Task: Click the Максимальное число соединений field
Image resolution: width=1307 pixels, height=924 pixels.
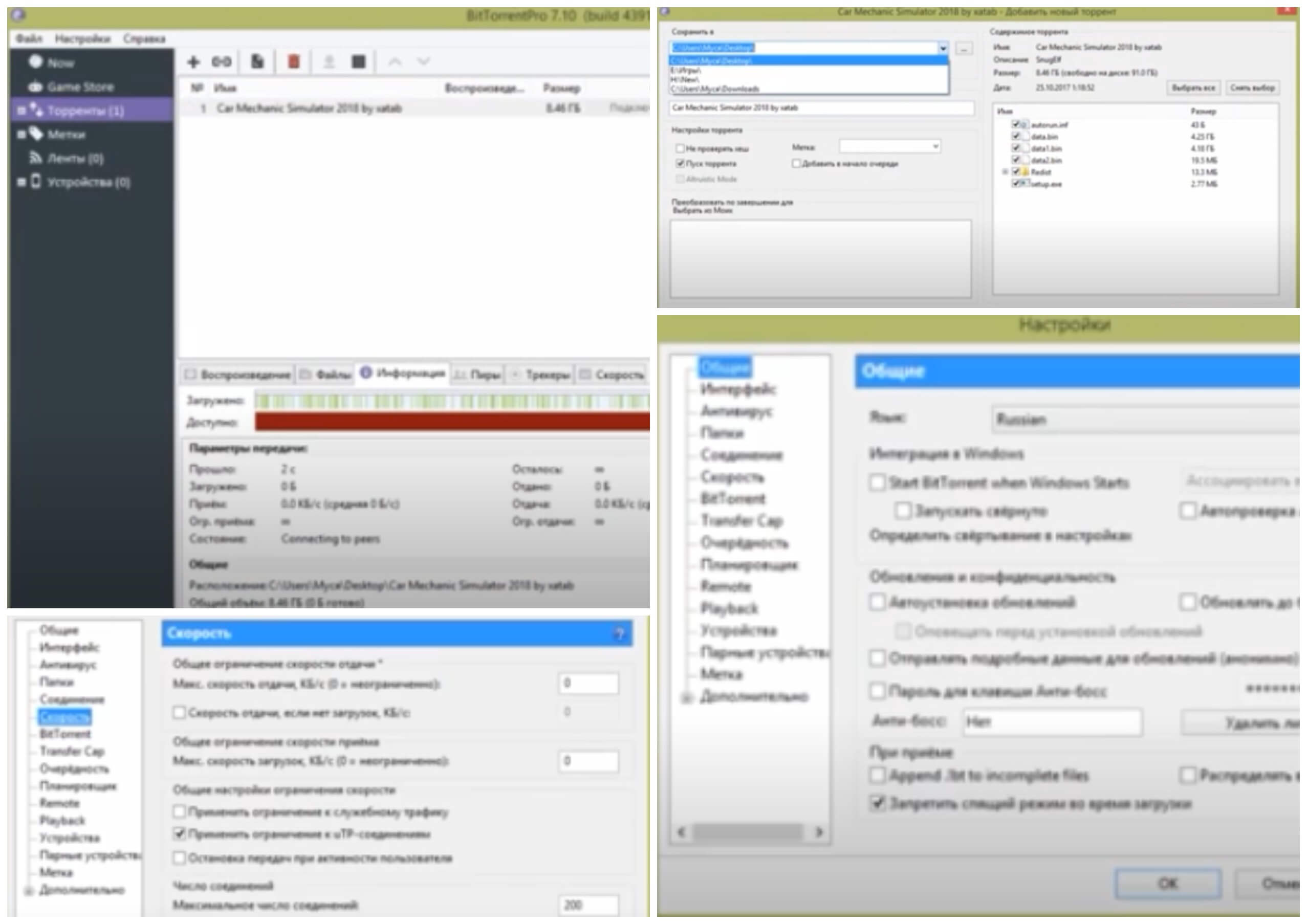Action: click(588, 905)
